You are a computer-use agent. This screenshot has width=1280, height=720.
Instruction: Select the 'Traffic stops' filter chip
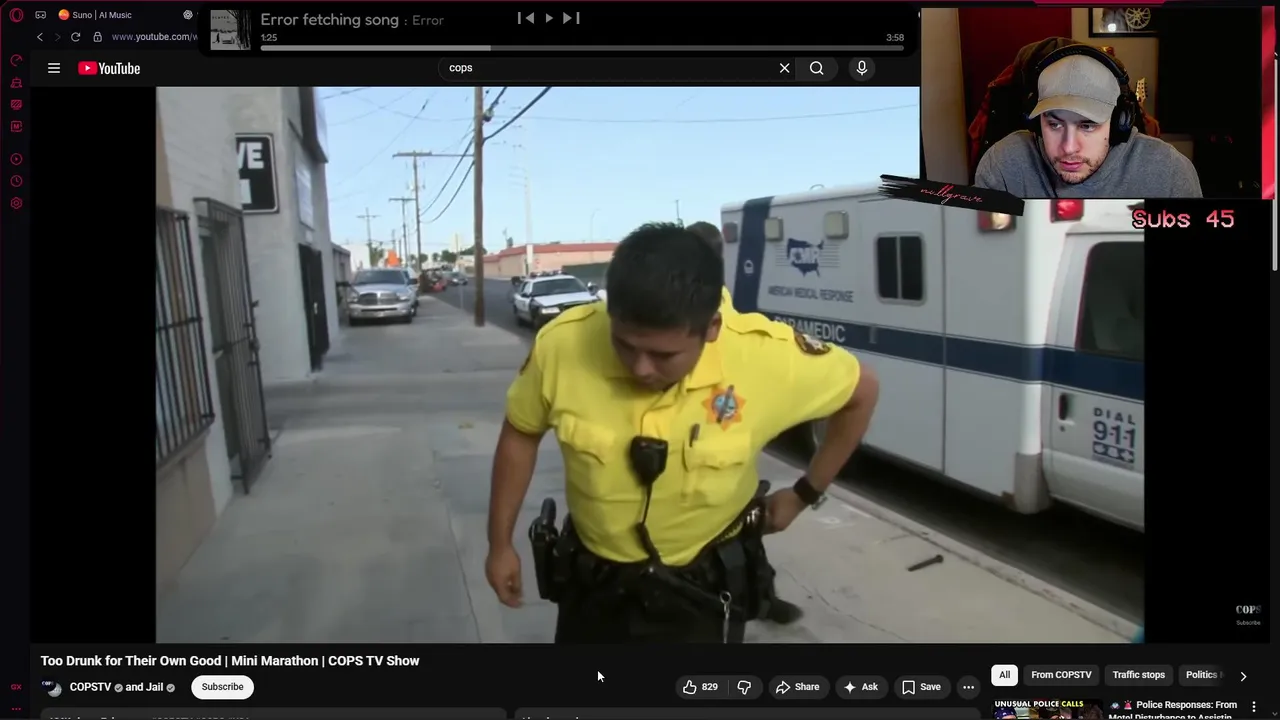point(1139,675)
